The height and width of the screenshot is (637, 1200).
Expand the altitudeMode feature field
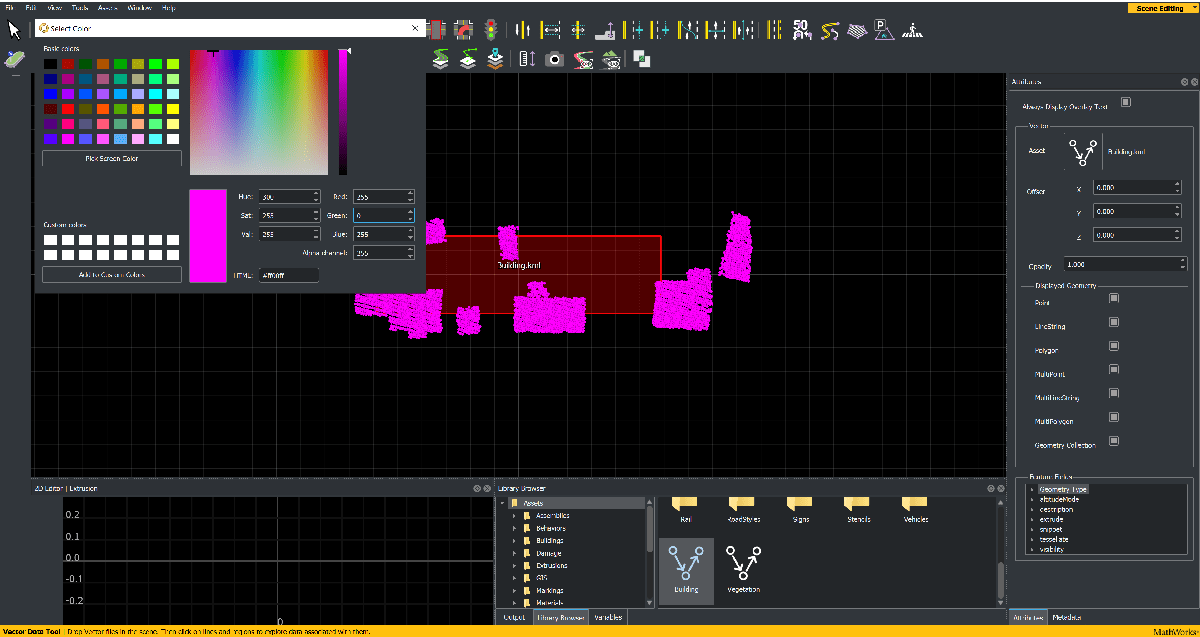pyautogui.click(x=1032, y=499)
